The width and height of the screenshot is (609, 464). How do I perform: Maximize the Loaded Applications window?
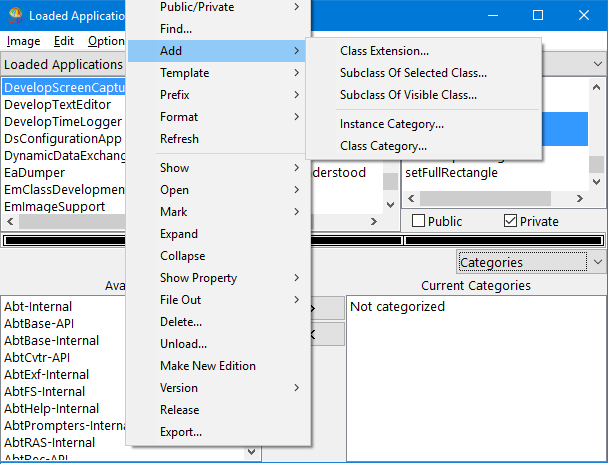point(538,15)
